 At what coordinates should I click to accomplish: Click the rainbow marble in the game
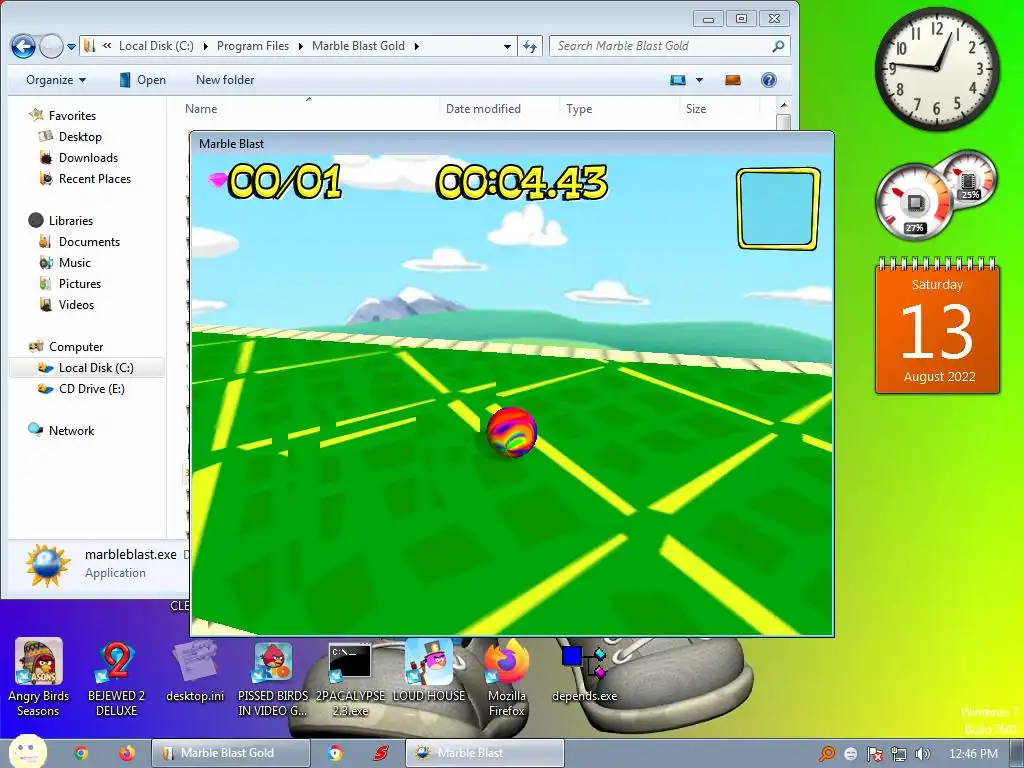(511, 432)
